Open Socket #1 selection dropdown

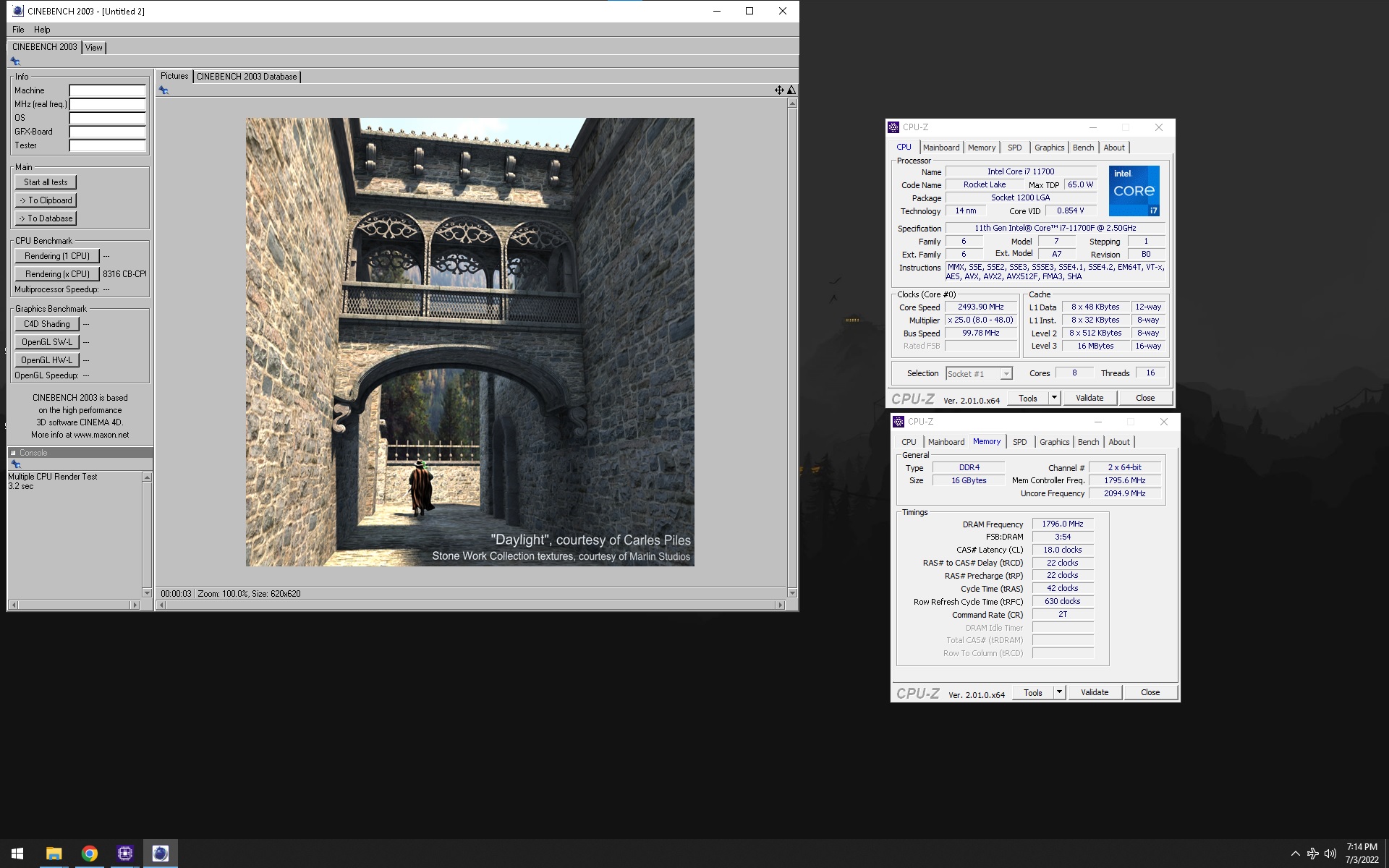[x=979, y=374]
